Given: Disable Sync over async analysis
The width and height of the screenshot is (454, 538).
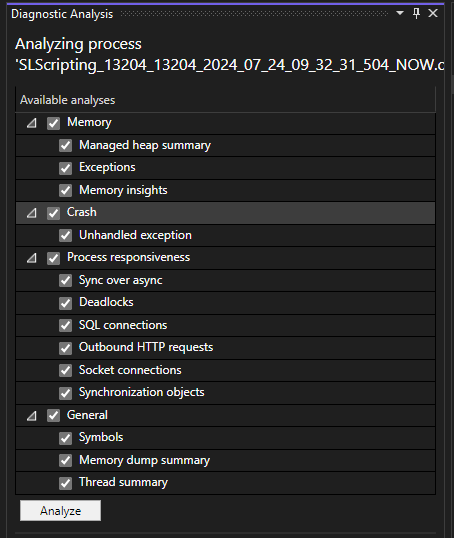Looking at the screenshot, I should click(65, 281).
